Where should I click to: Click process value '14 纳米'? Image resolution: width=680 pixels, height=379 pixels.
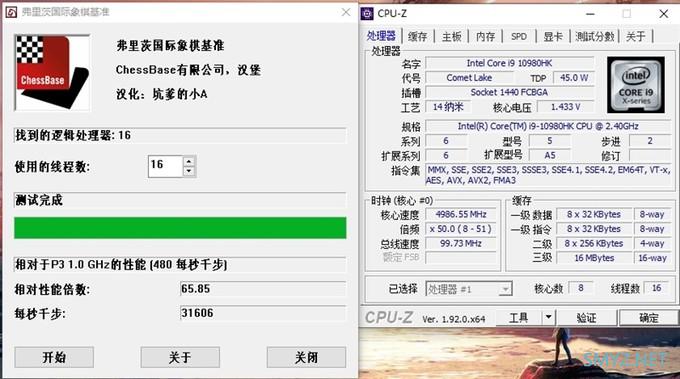point(448,107)
